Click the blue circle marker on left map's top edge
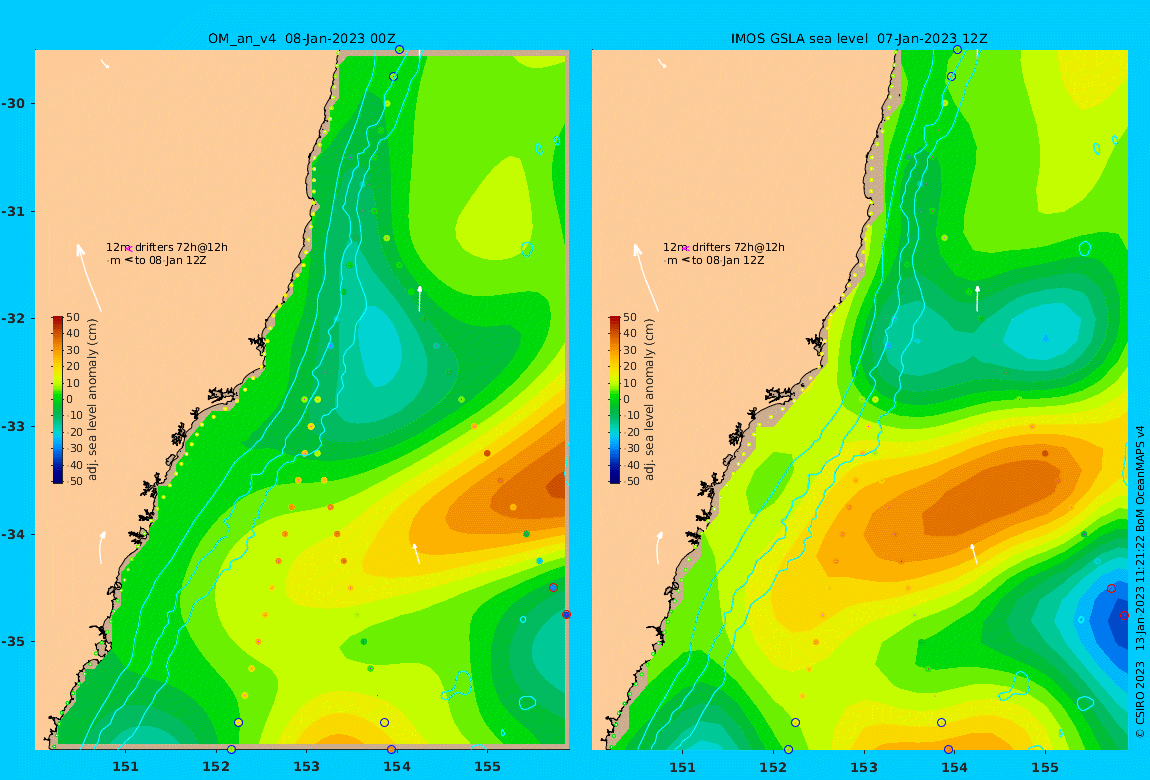The image size is (1150, 780). [x=400, y=50]
